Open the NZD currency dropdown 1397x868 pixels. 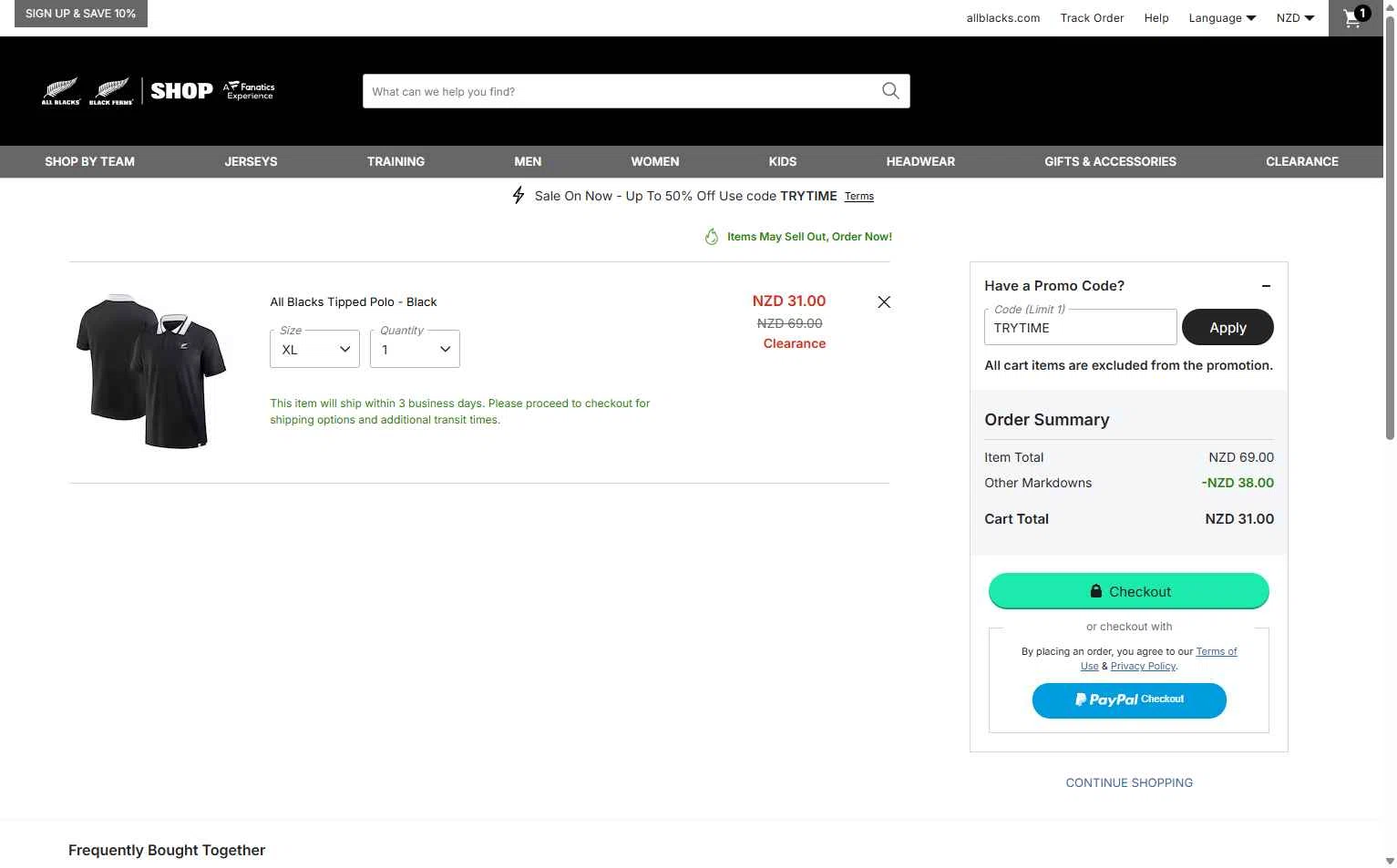click(x=1295, y=17)
